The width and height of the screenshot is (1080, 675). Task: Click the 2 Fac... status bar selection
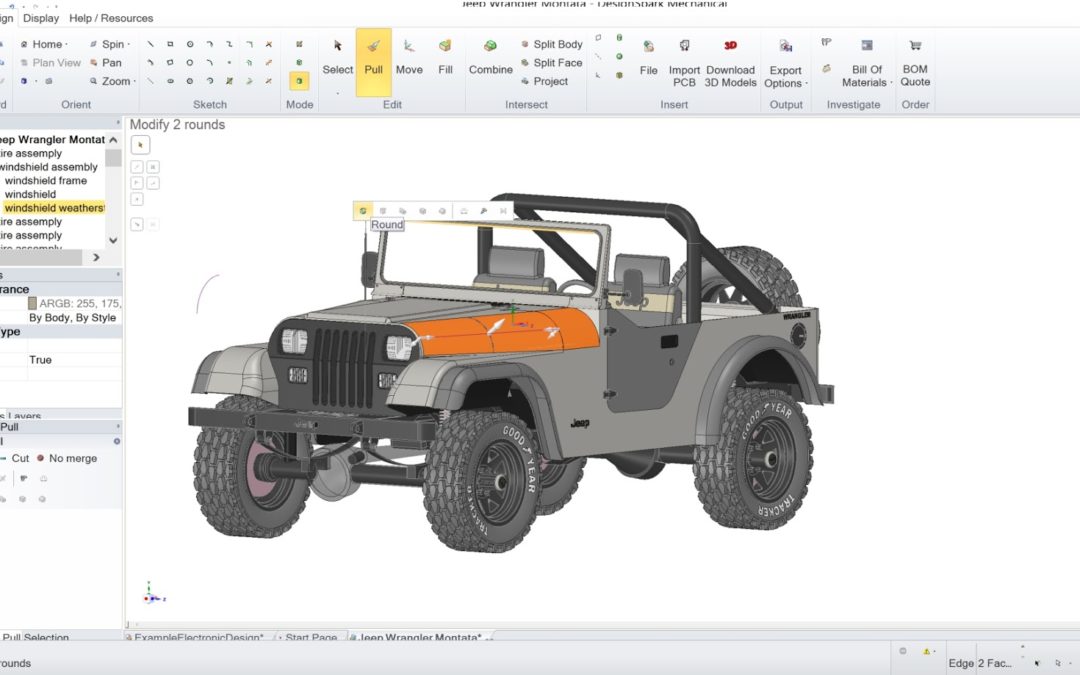995,663
